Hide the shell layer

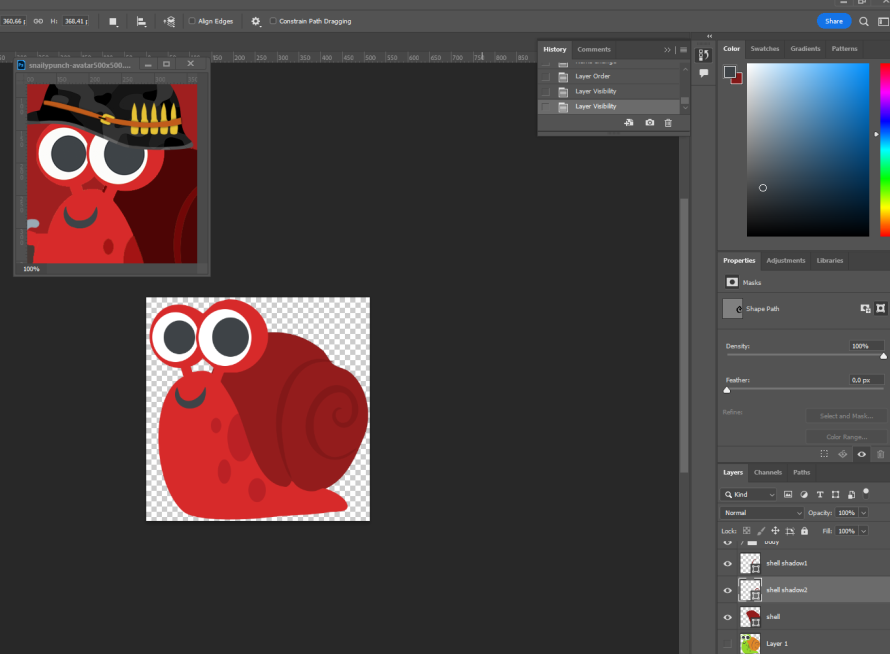tap(728, 617)
